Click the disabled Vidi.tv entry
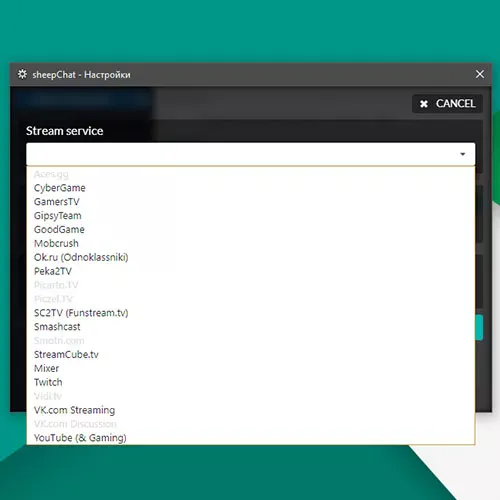This screenshot has width=500, height=500. [x=251, y=396]
